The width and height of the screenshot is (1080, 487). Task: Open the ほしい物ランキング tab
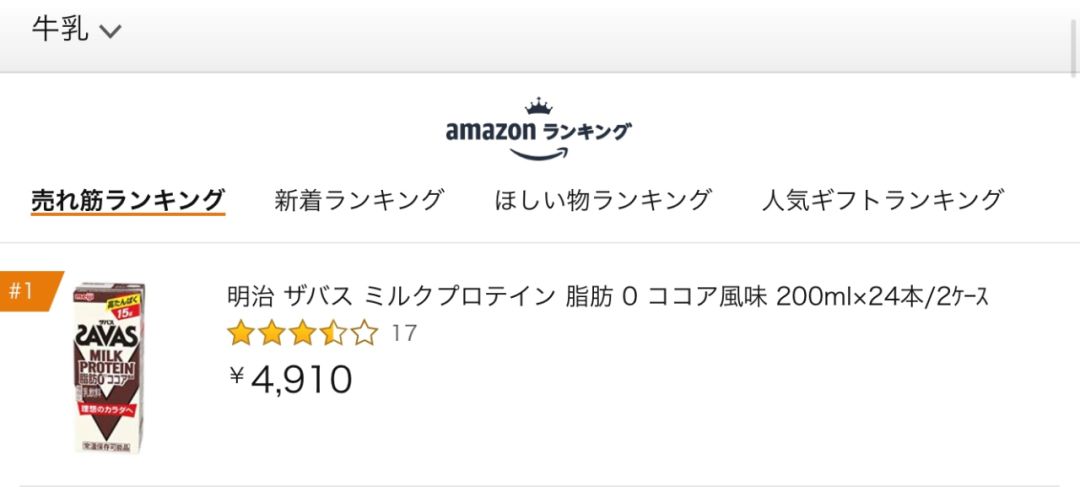click(603, 199)
